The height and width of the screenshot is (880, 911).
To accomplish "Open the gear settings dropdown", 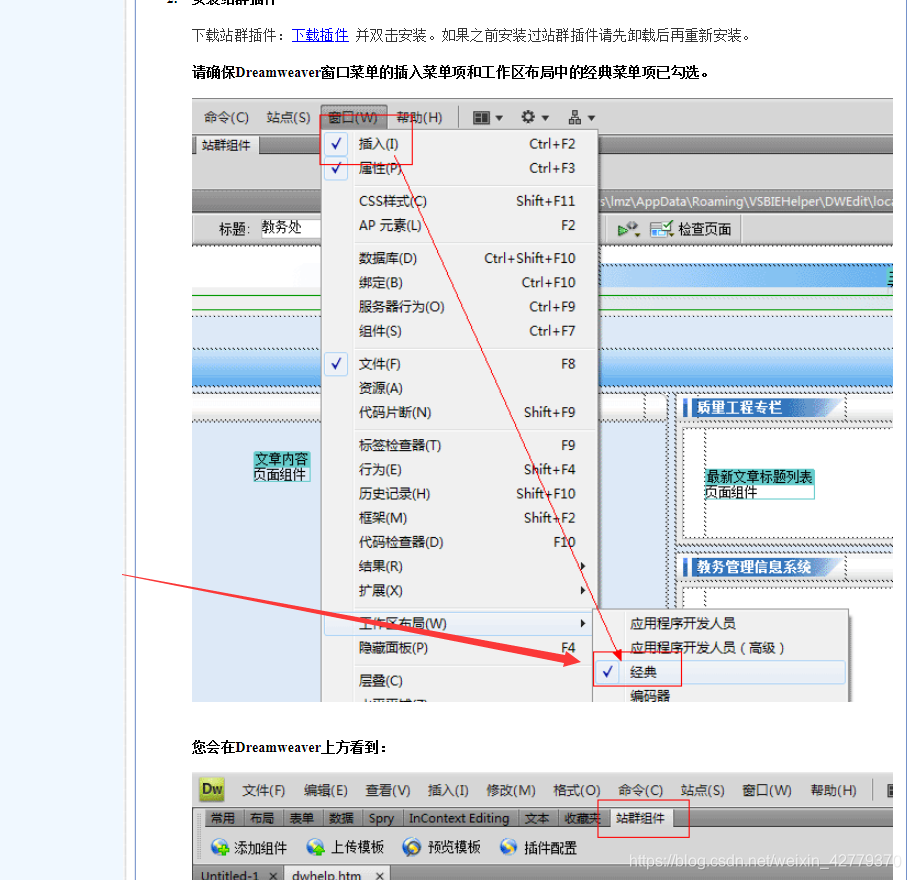I will pyautogui.click(x=535, y=117).
